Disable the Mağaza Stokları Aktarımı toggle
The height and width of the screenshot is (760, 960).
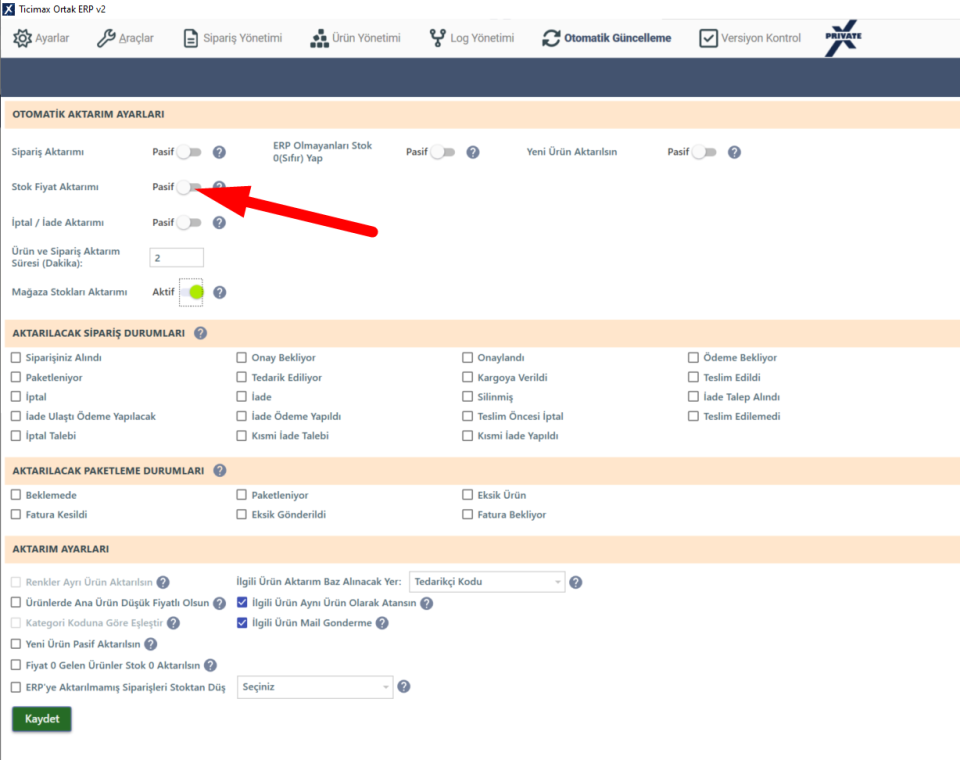tap(191, 292)
